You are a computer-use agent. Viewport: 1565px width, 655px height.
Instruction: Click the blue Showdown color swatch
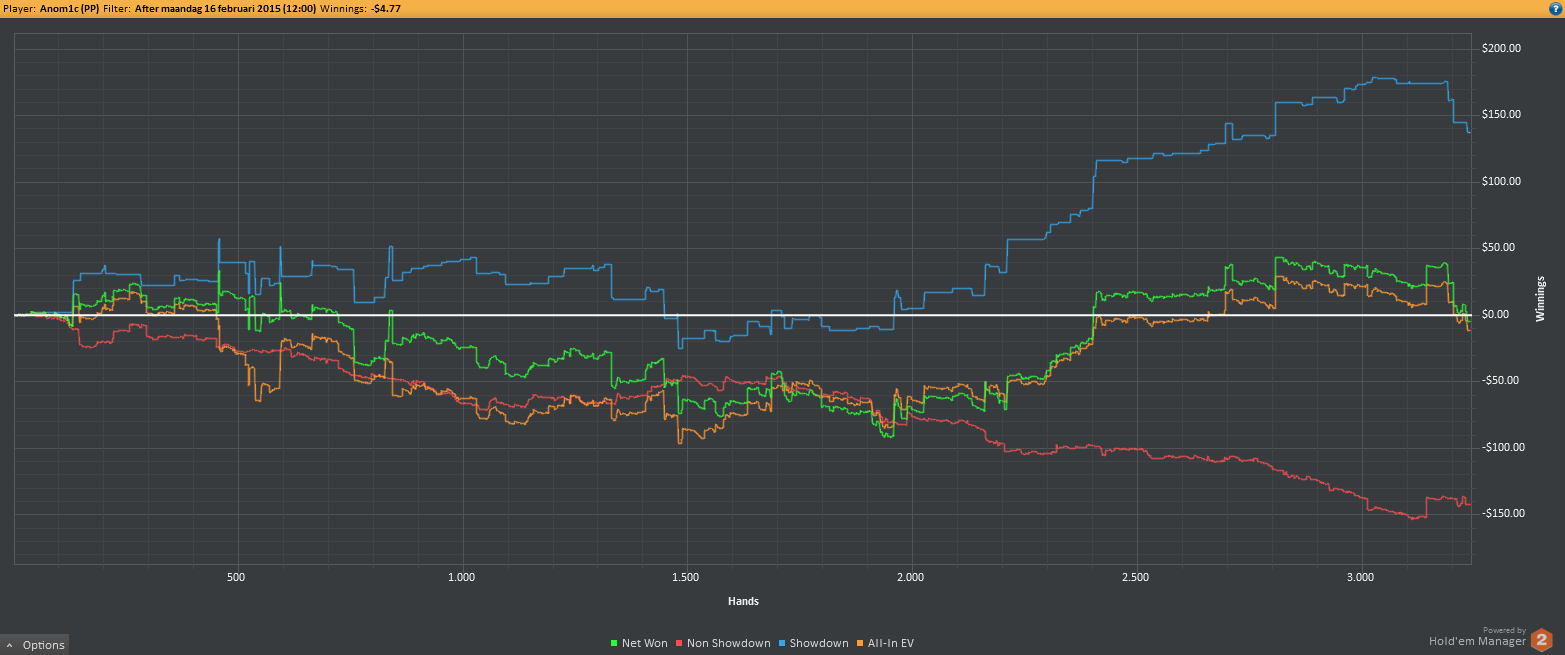tap(782, 643)
